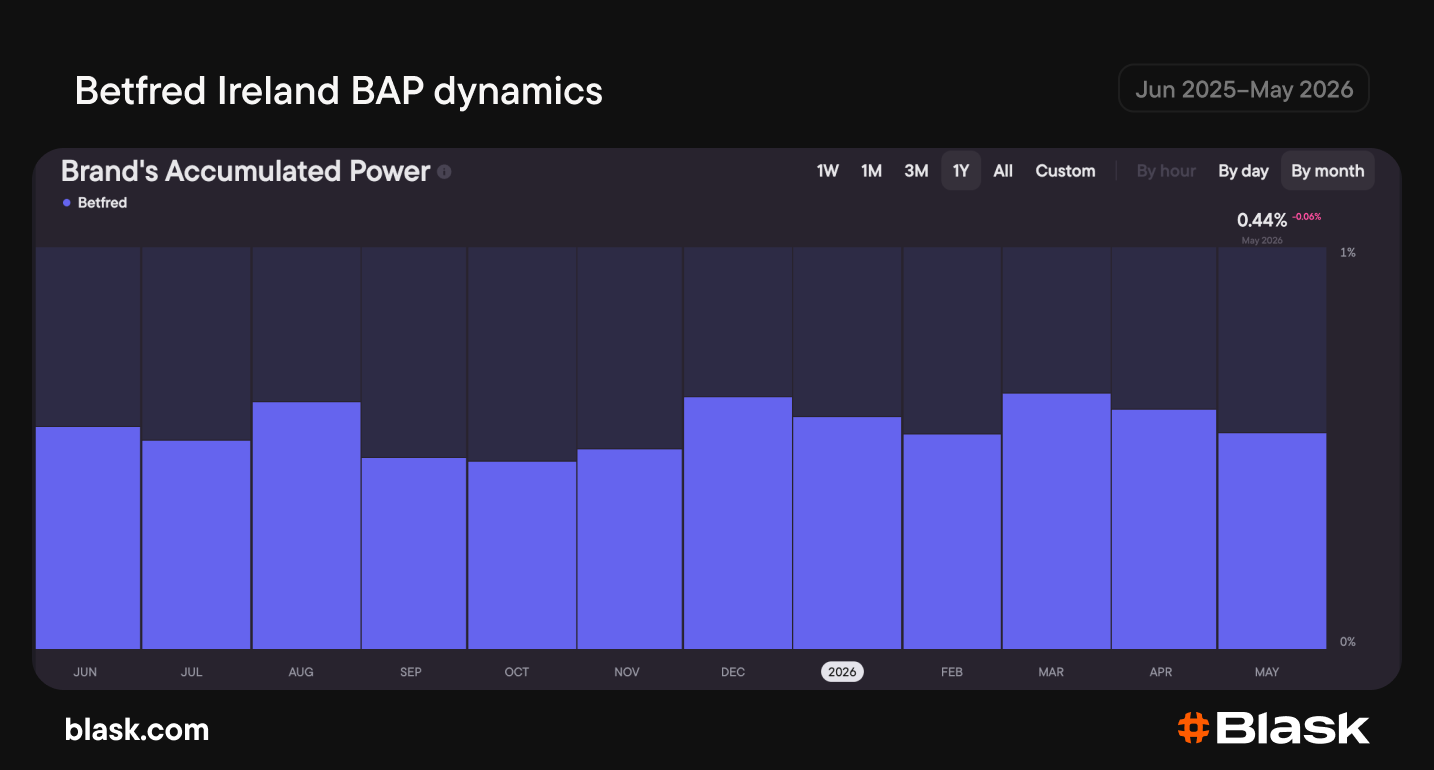Image resolution: width=1434 pixels, height=770 pixels.
Task: Click the Brand's Accumulated Power heading
Action: coord(245,171)
